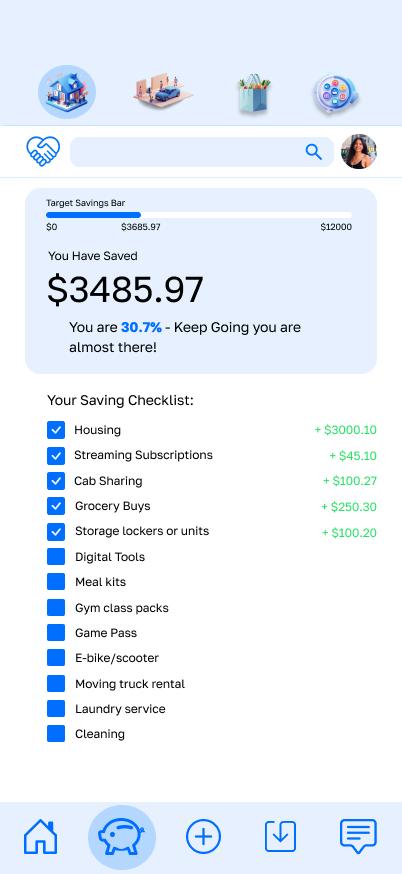Check the Laundry service checkbox
Screen dimensions: 402x874
coord(56,708)
